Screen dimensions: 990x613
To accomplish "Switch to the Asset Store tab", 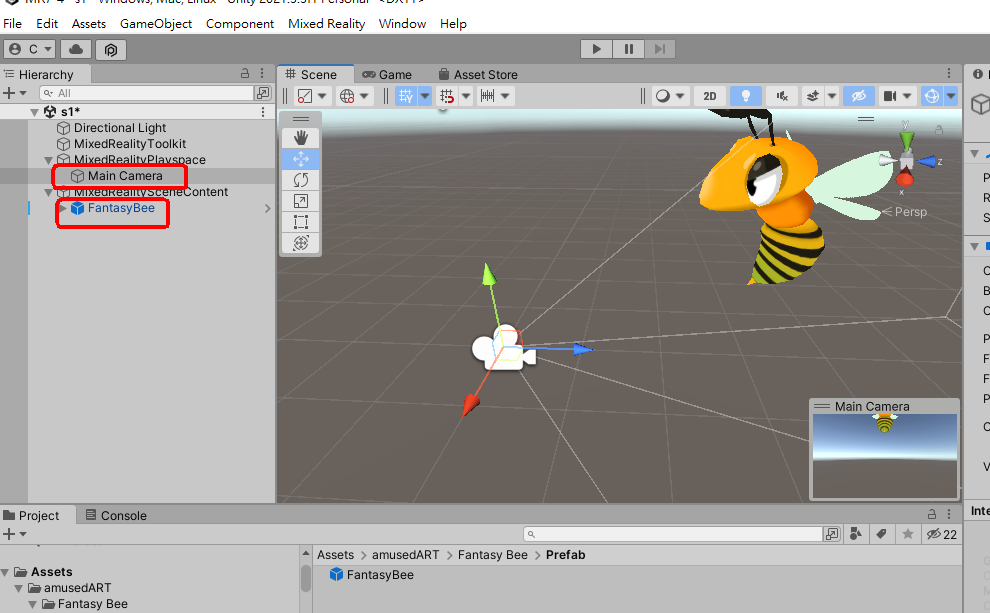I will click(478, 74).
